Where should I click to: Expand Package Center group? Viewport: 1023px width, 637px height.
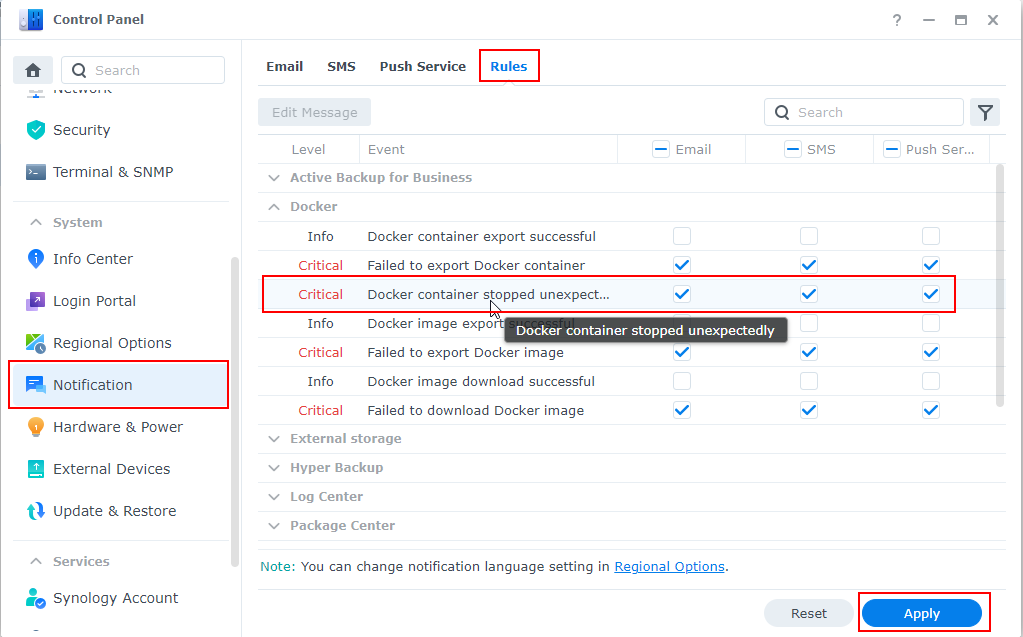point(274,525)
